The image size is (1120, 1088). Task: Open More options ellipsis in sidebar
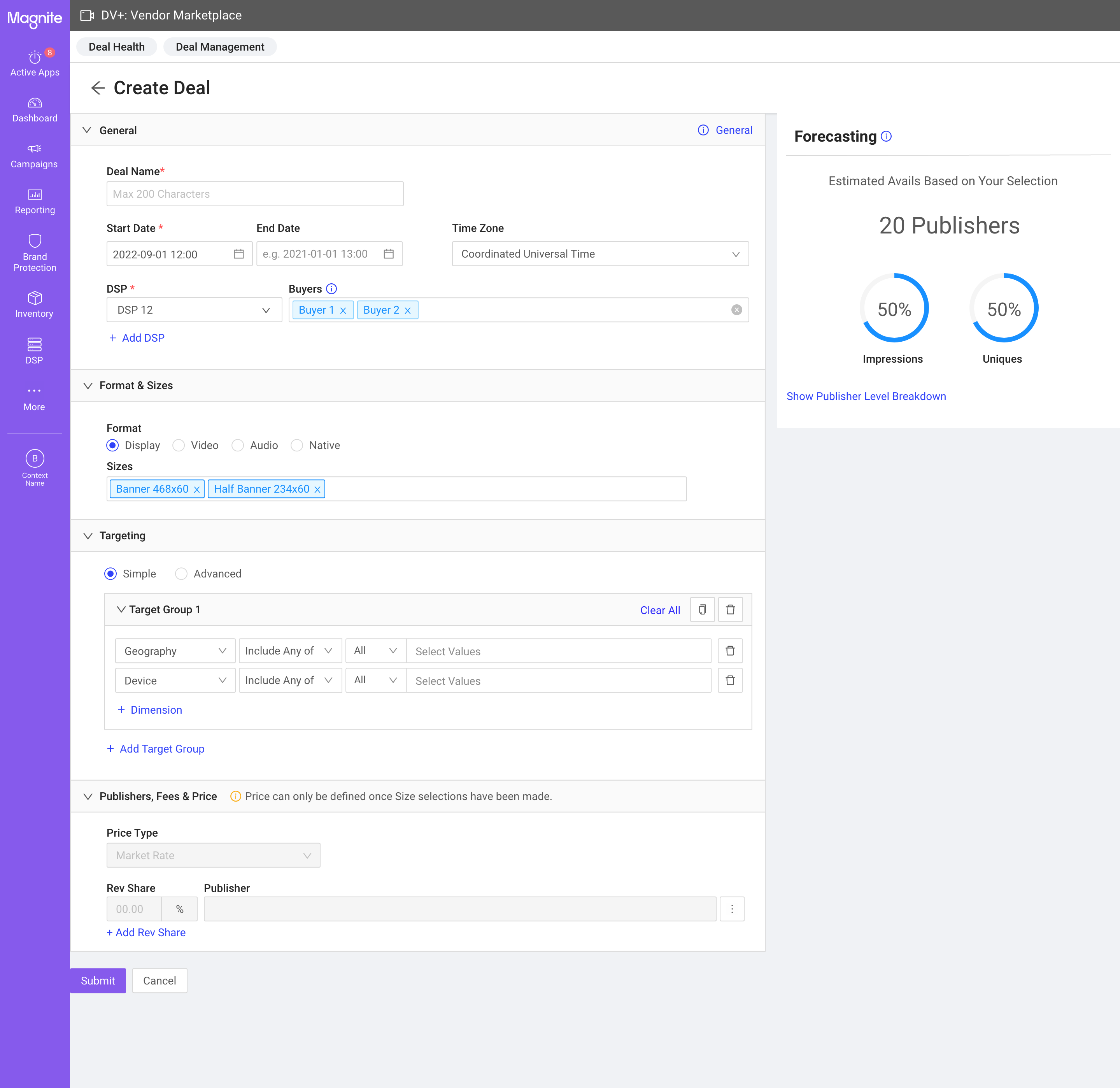coord(34,391)
